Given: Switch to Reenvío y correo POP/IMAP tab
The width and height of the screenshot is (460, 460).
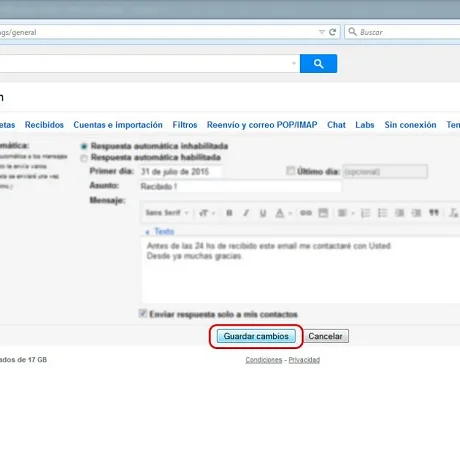Looking at the screenshot, I should (x=262, y=125).
